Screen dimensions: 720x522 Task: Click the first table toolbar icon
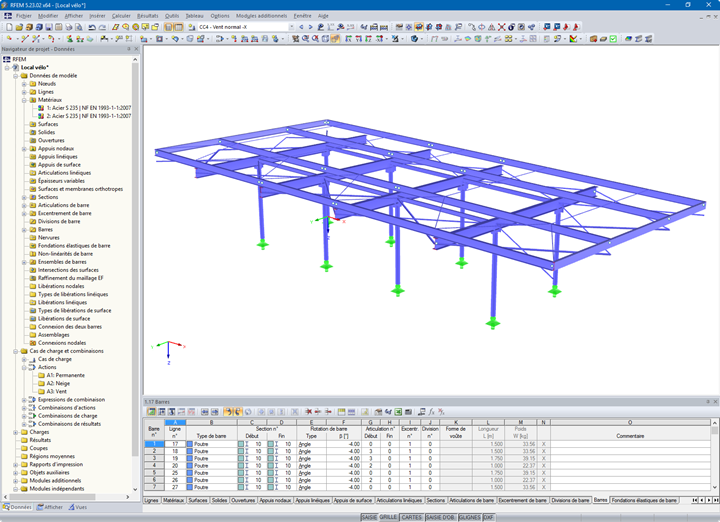pyautogui.click(x=151, y=412)
